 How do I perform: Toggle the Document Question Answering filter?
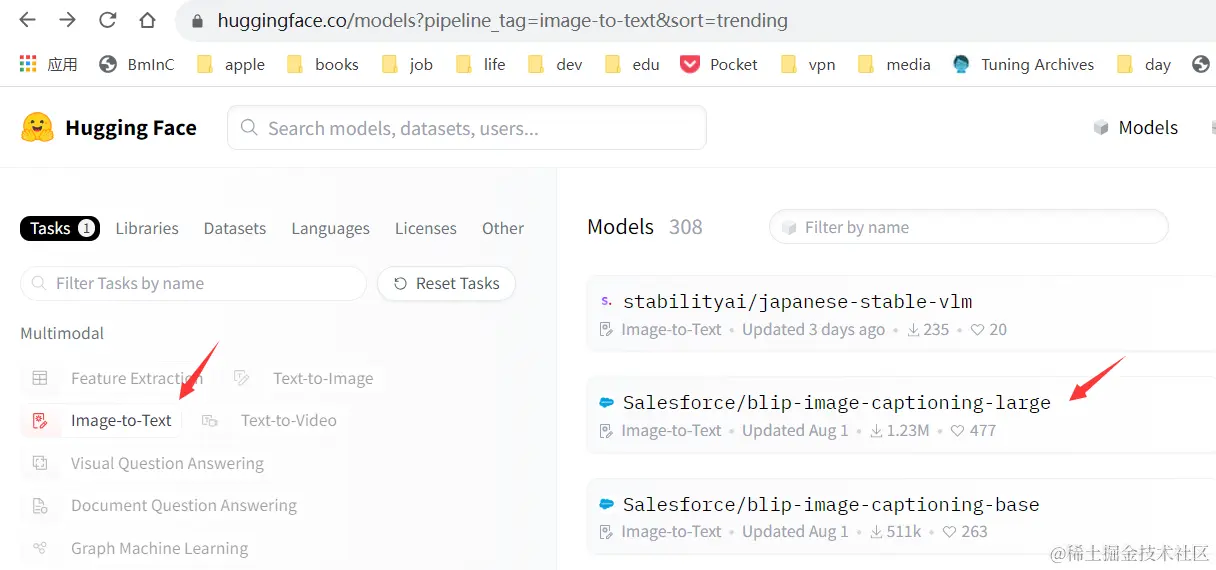(164, 505)
